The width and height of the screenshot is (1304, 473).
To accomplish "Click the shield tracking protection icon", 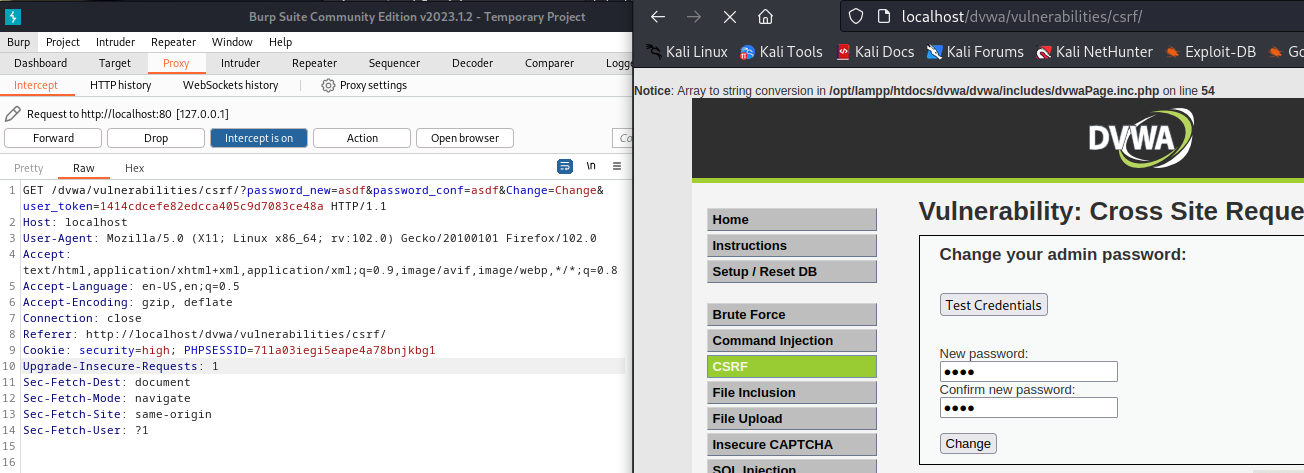I will tap(855, 17).
